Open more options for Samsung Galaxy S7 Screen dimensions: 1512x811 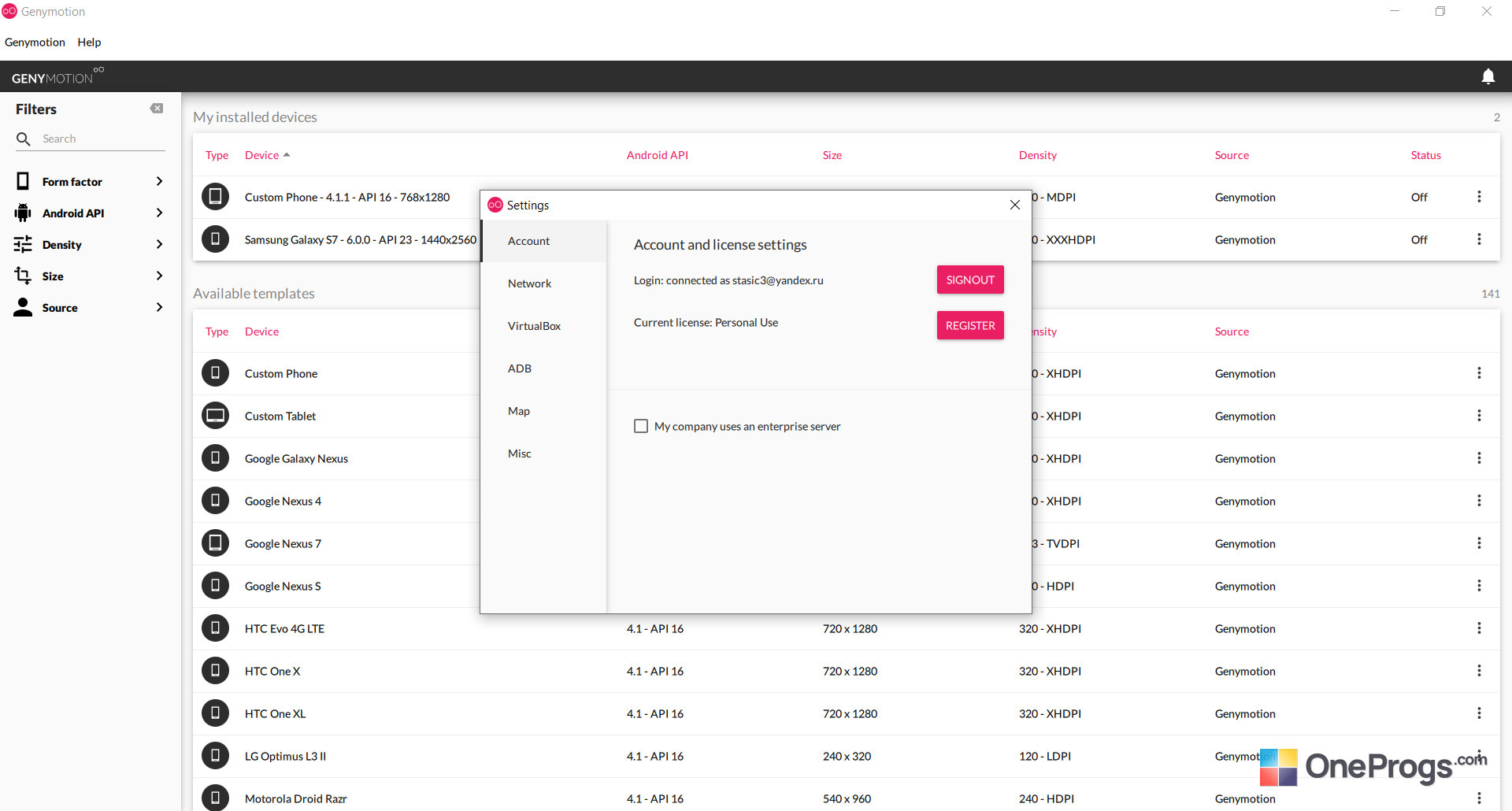tap(1479, 239)
